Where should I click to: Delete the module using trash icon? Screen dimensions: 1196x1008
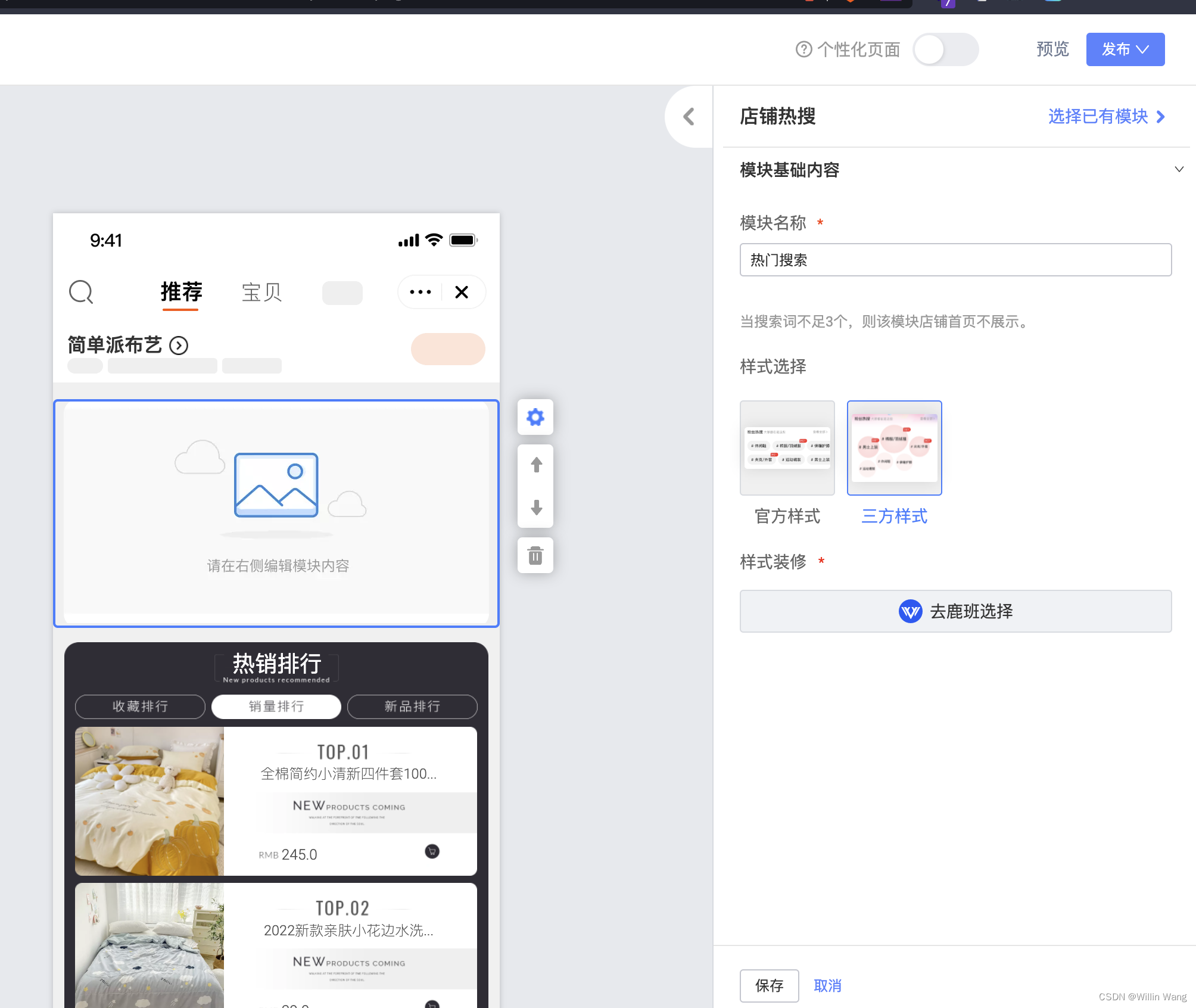[535, 555]
